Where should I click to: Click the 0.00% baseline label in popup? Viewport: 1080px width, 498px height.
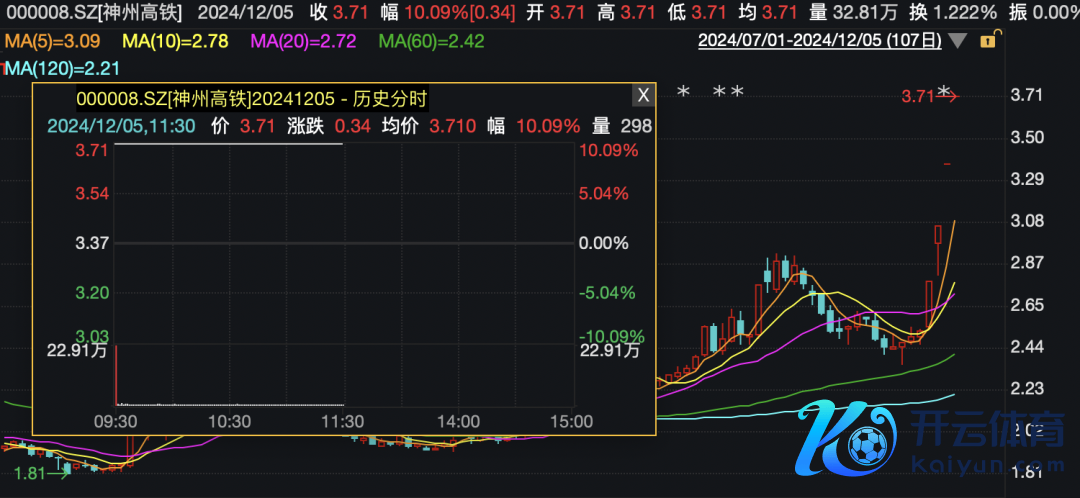pyautogui.click(x=605, y=243)
